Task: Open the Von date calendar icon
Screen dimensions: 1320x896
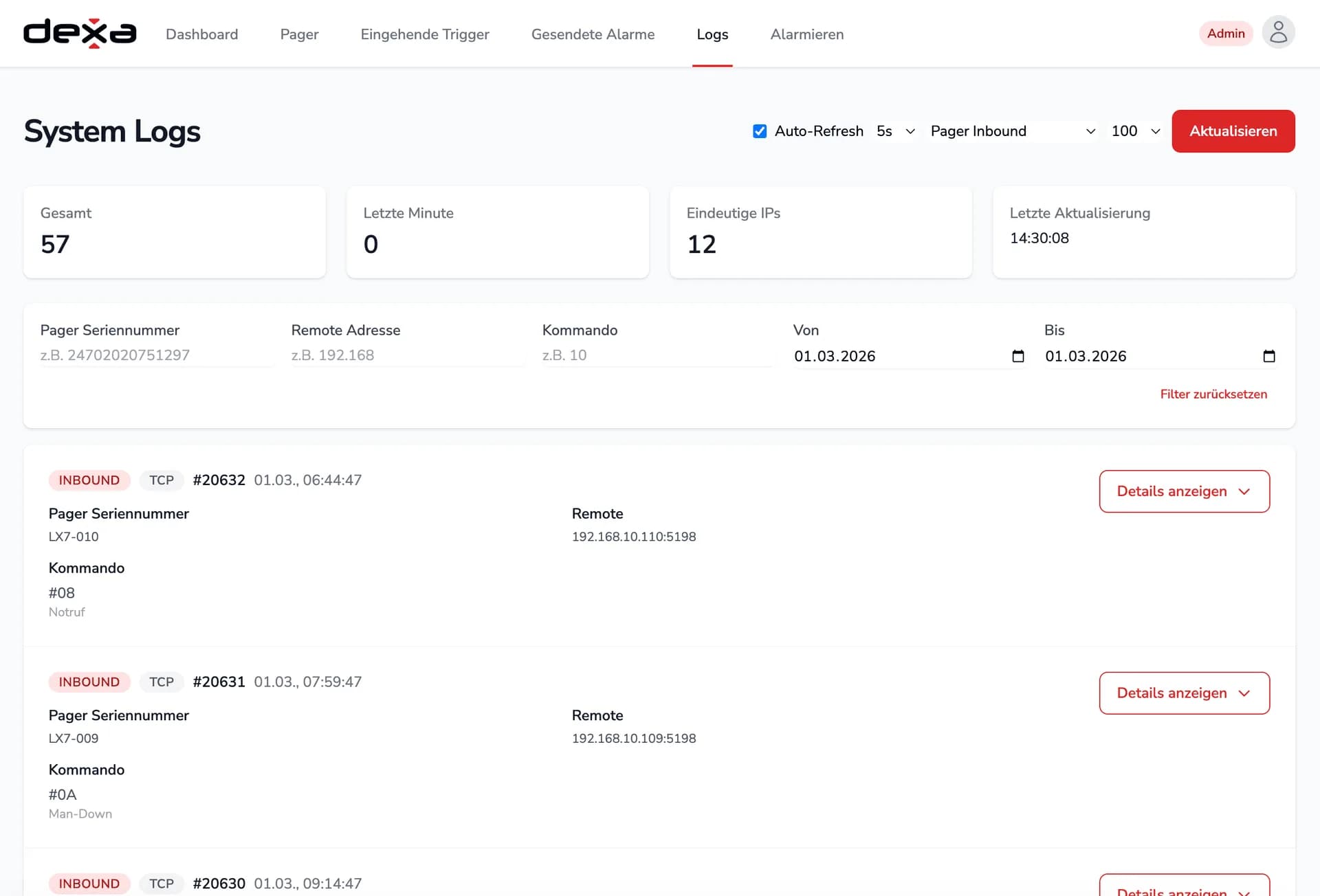Action: [x=1018, y=356]
